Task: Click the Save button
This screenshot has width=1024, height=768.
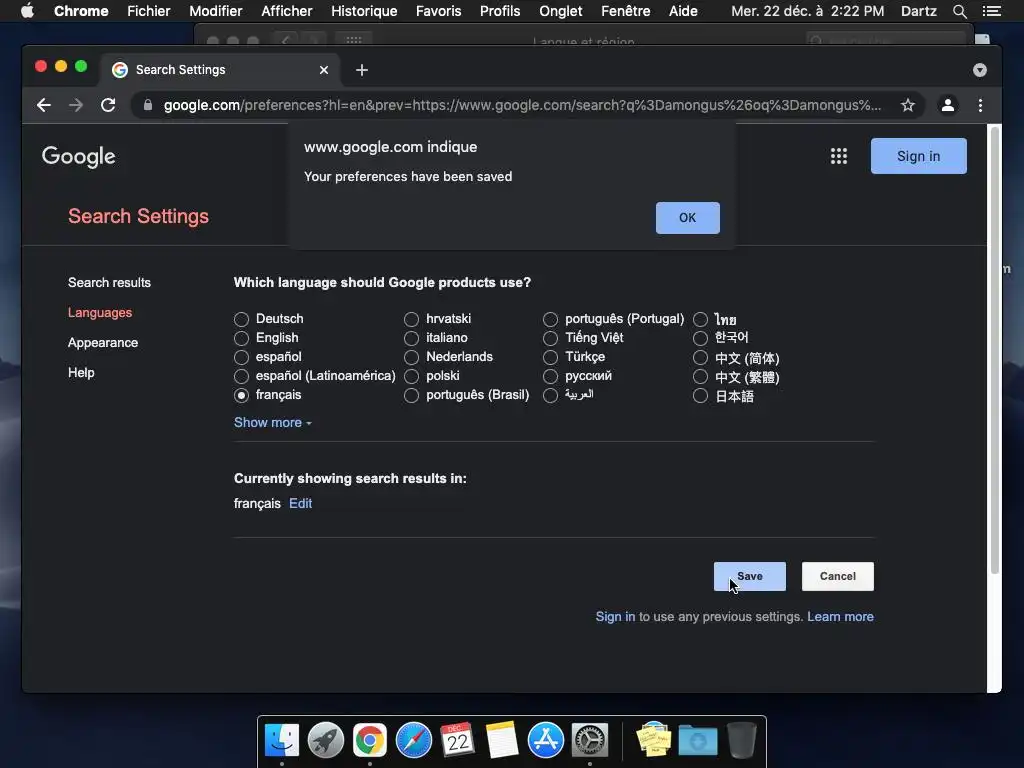Action: tap(750, 577)
